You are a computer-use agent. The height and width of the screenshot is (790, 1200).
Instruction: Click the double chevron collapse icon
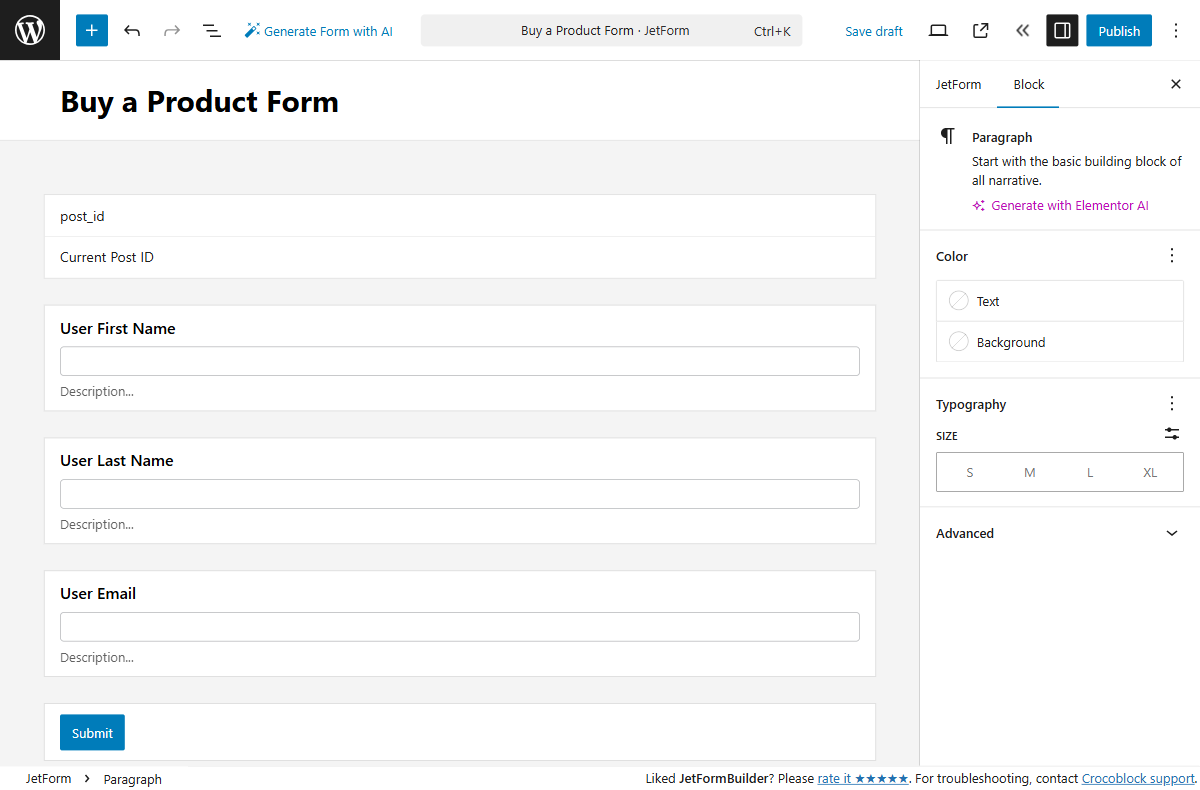[x=1022, y=31]
